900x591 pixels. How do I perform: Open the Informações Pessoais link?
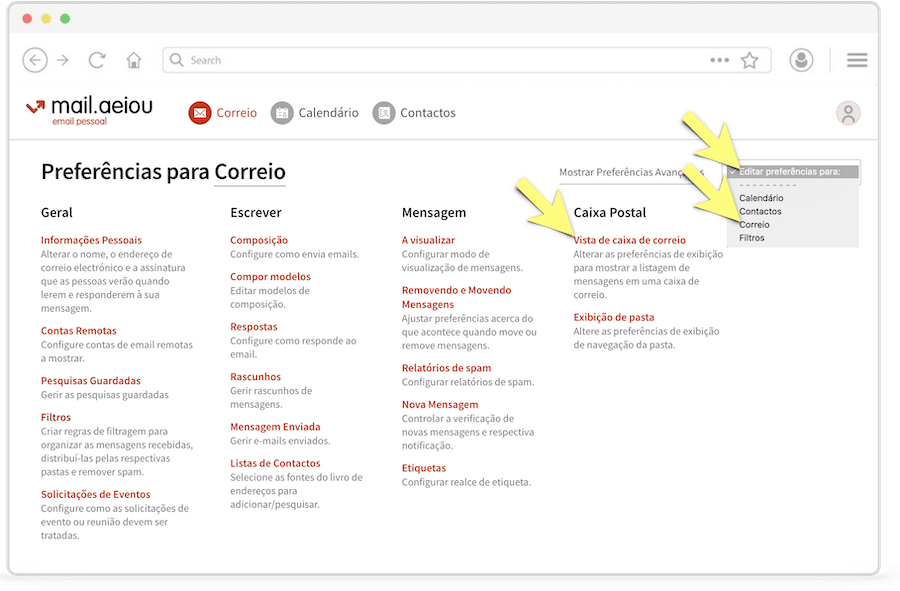tap(91, 240)
